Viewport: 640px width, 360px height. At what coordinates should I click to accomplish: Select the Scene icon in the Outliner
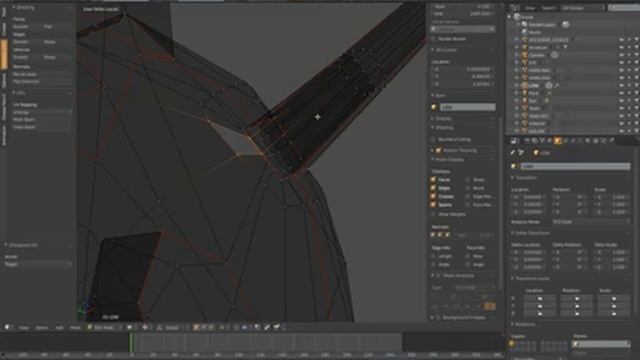coord(517,17)
